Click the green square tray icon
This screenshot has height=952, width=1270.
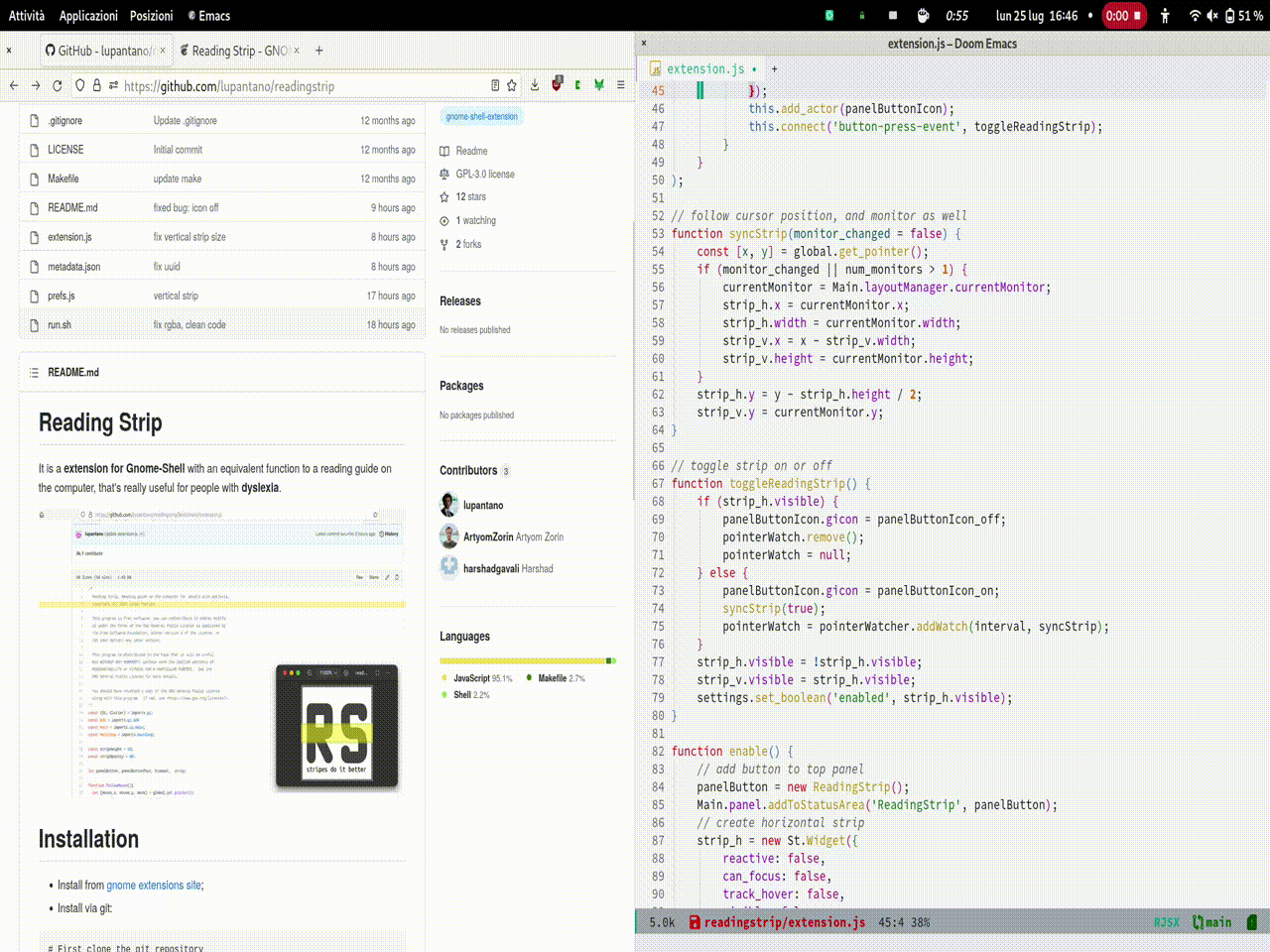829,16
